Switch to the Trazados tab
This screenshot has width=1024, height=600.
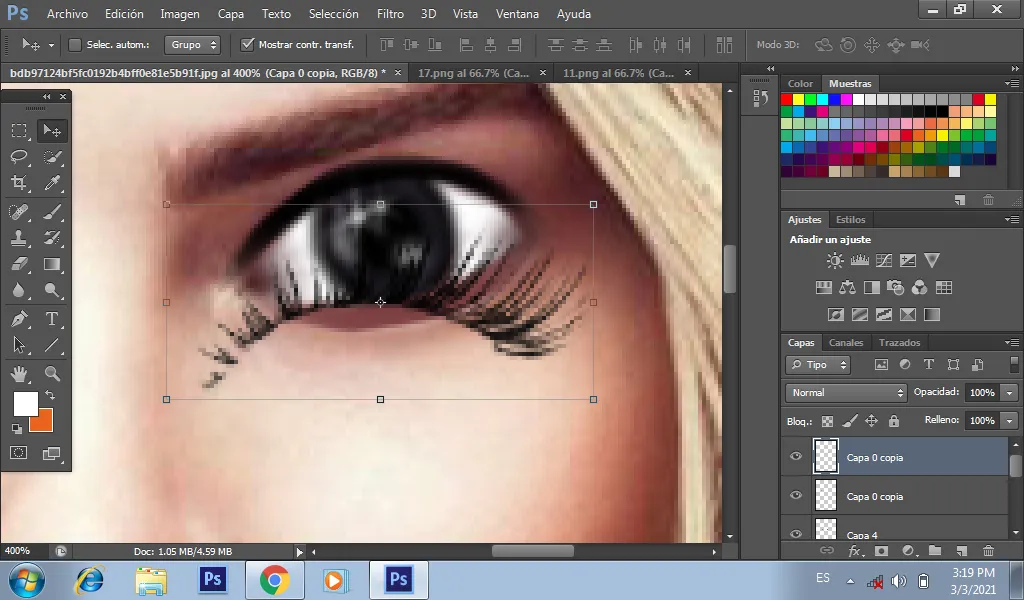tap(899, 342)
